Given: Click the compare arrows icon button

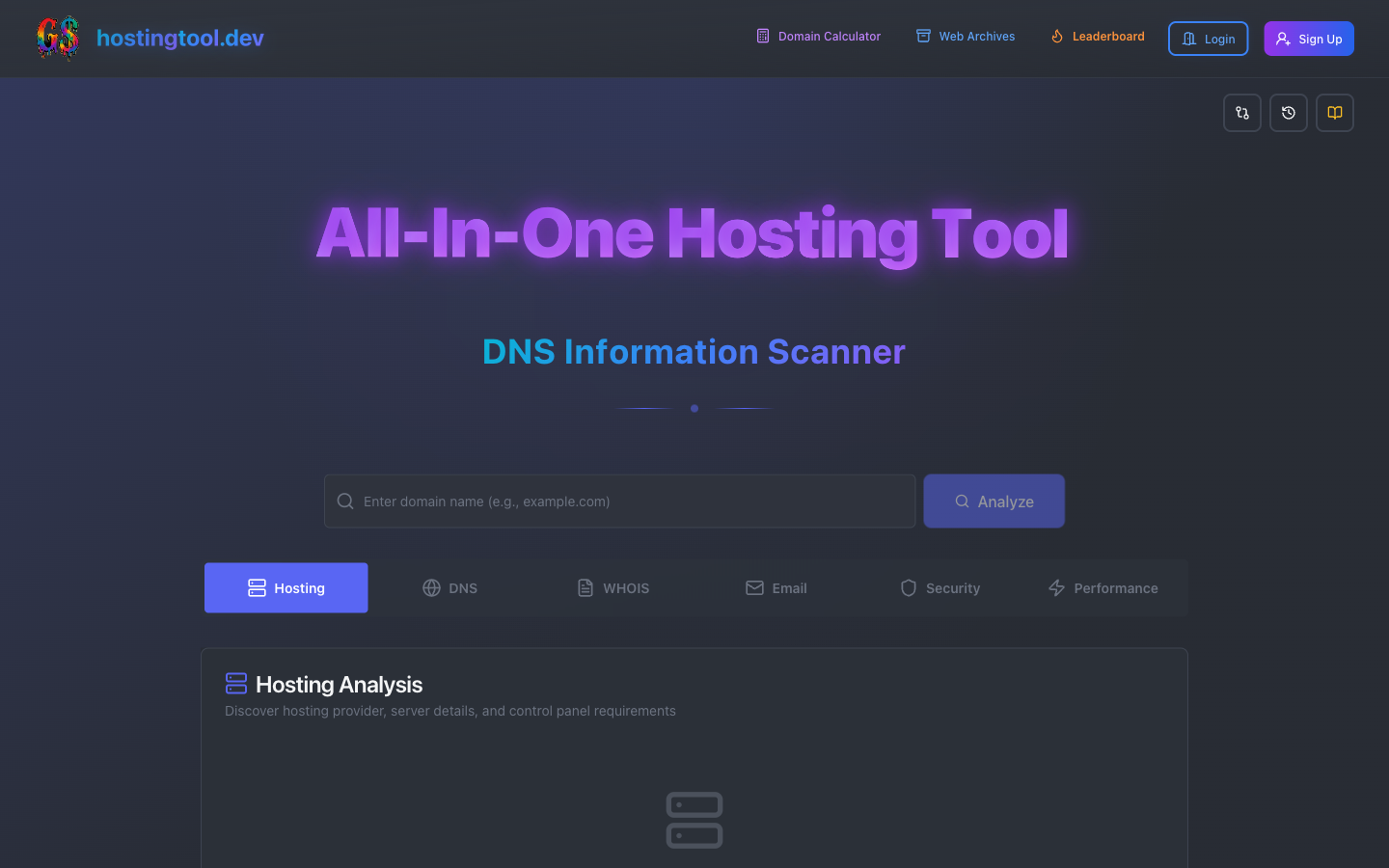Looking at the screenshot, I should point(1242,113).
